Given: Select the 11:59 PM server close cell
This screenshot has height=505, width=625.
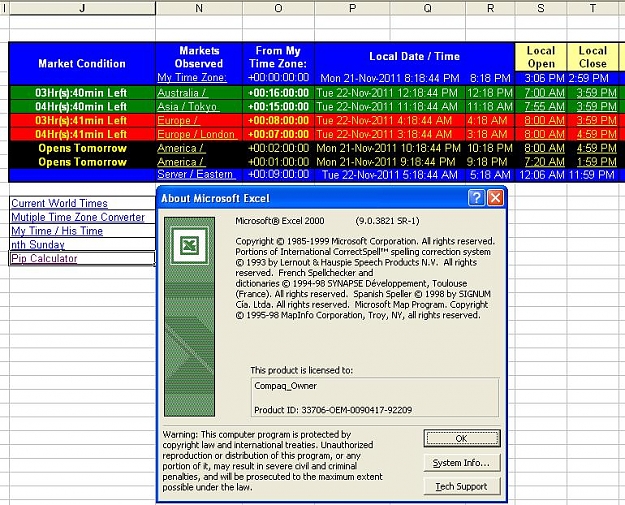Looking at the screenshot, I should coord(593,175).
